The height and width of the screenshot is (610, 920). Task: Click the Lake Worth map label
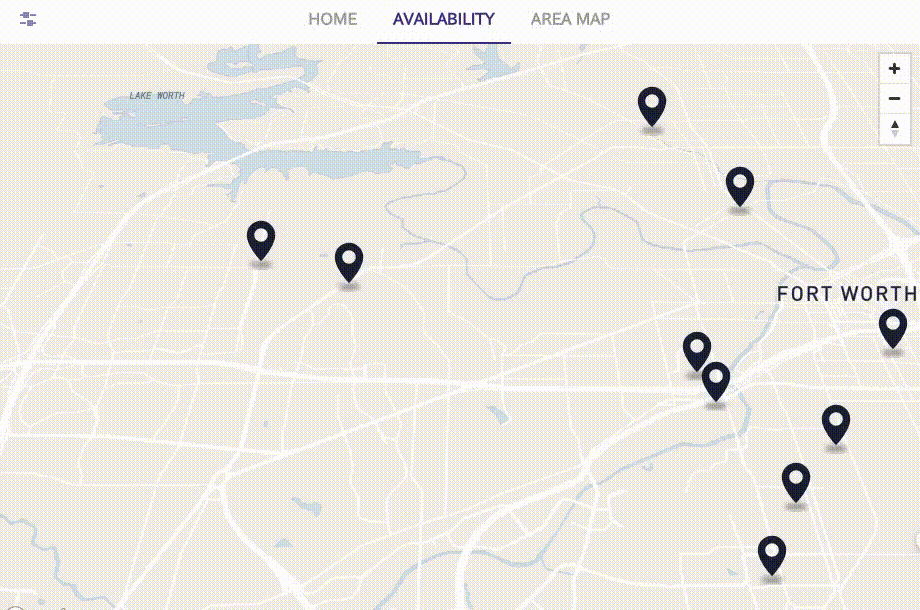point(157,96)
